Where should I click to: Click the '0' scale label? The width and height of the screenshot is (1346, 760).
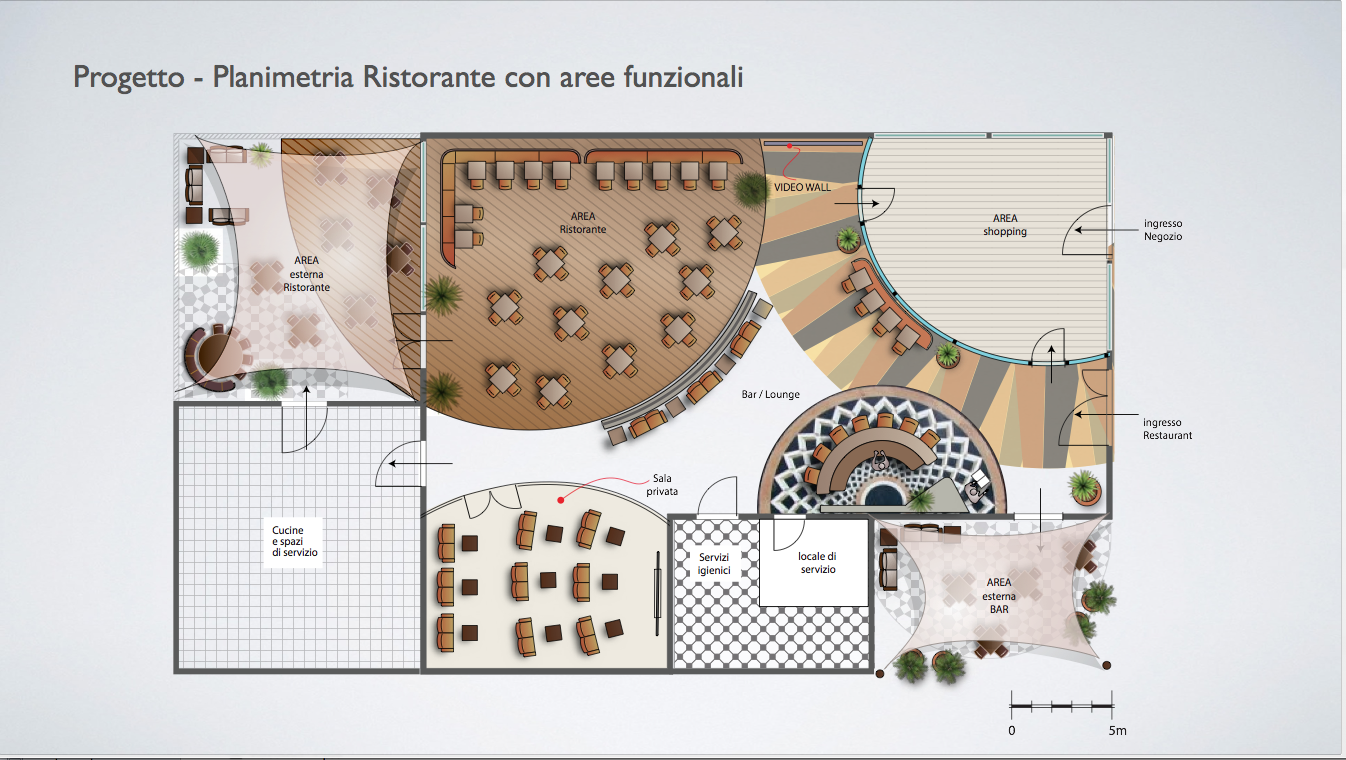(x=1012, y=731)
